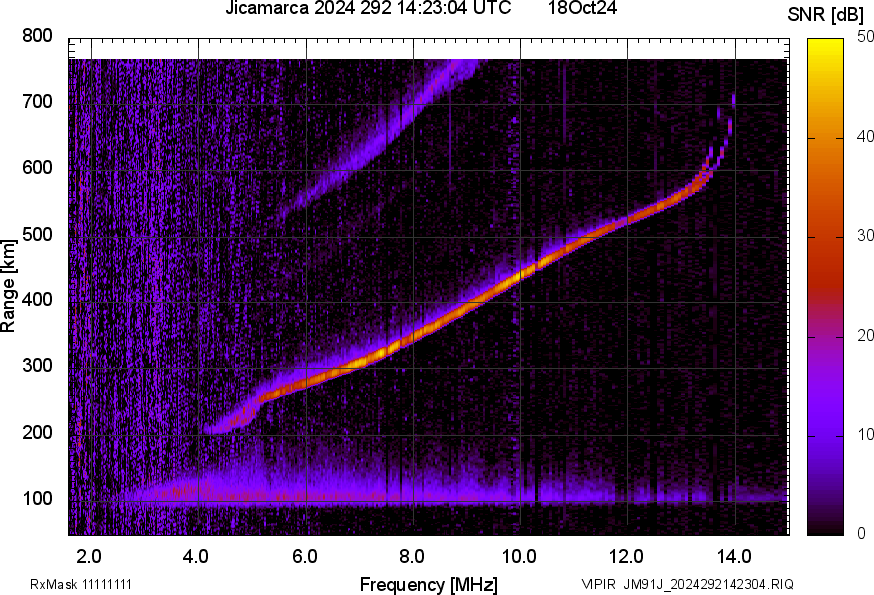The height and width of the screenshot is (595, 874).
Task: Click the yellow top of the SNR colorbar
Action: [x=826, y=47]
